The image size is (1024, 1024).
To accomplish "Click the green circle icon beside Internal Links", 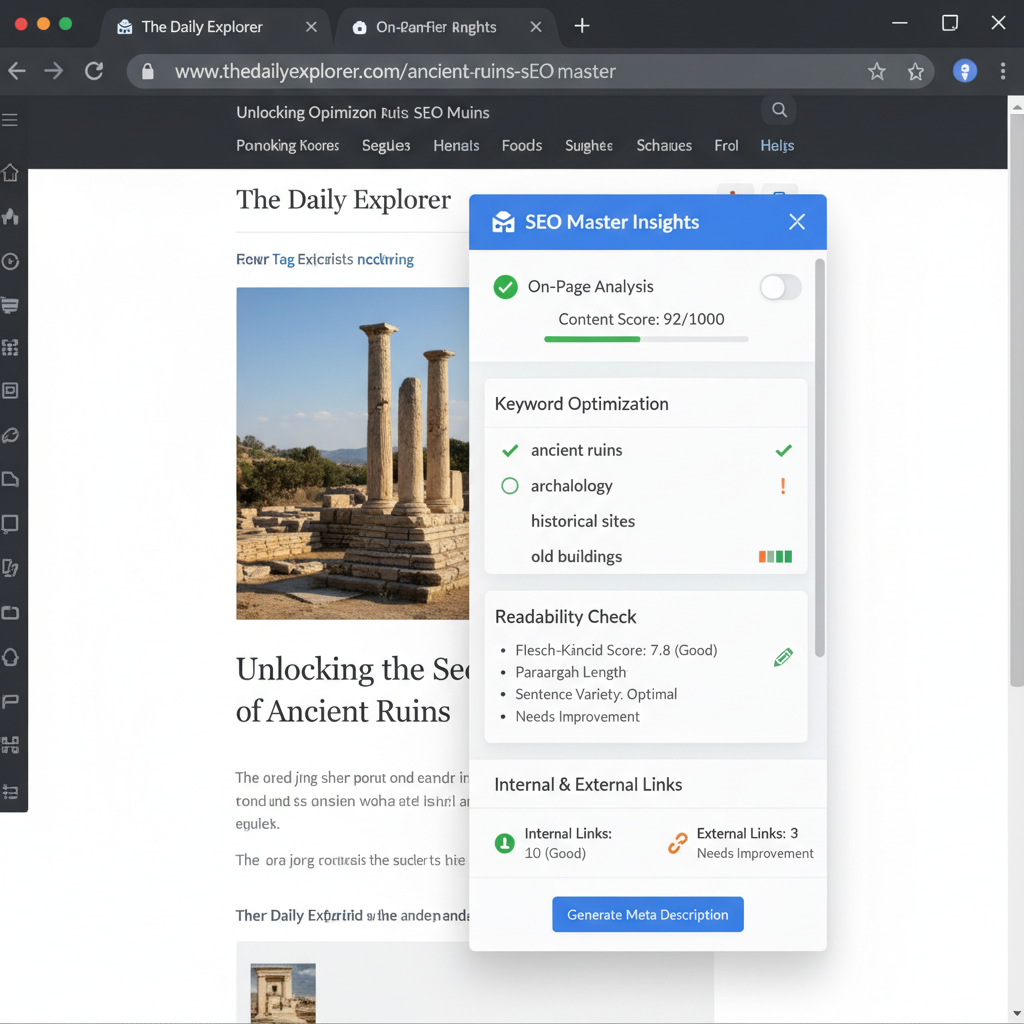I will (504, 843).
